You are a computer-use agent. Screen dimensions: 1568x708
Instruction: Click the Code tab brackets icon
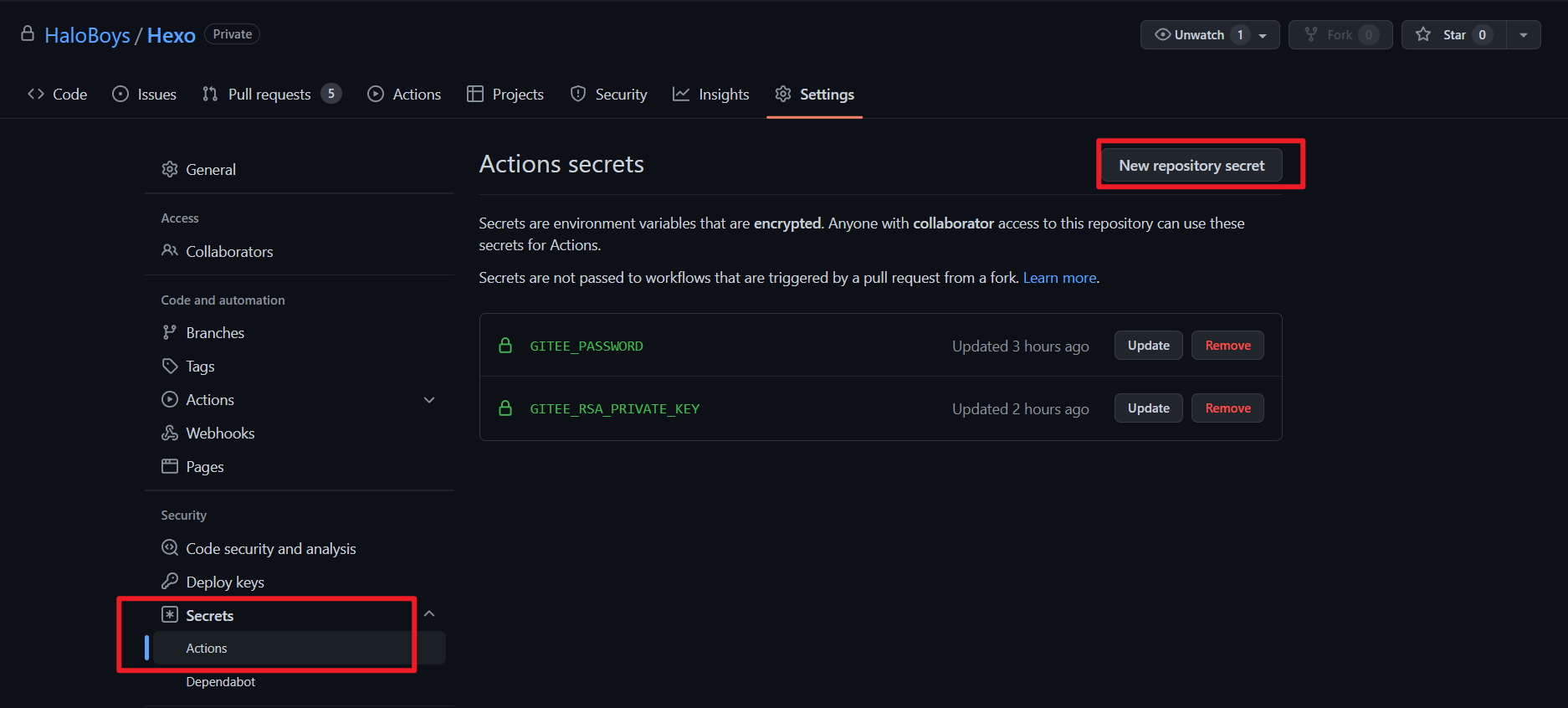(36, 94)
